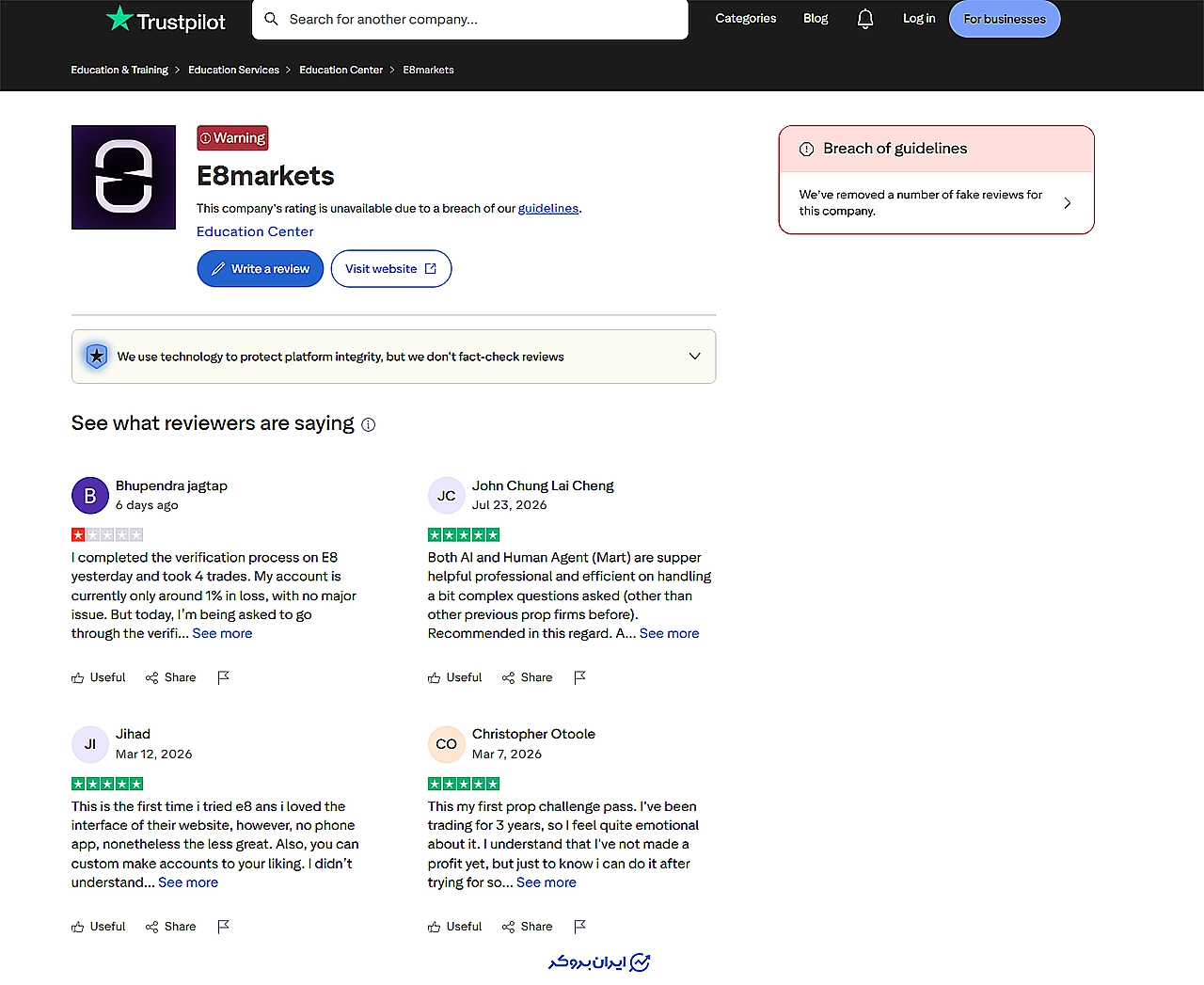Go to Education Services breadcrumb
Image resolution: width=1204 pixels, height=985 pixels.
pyautogui.click(x=233, y=70)
